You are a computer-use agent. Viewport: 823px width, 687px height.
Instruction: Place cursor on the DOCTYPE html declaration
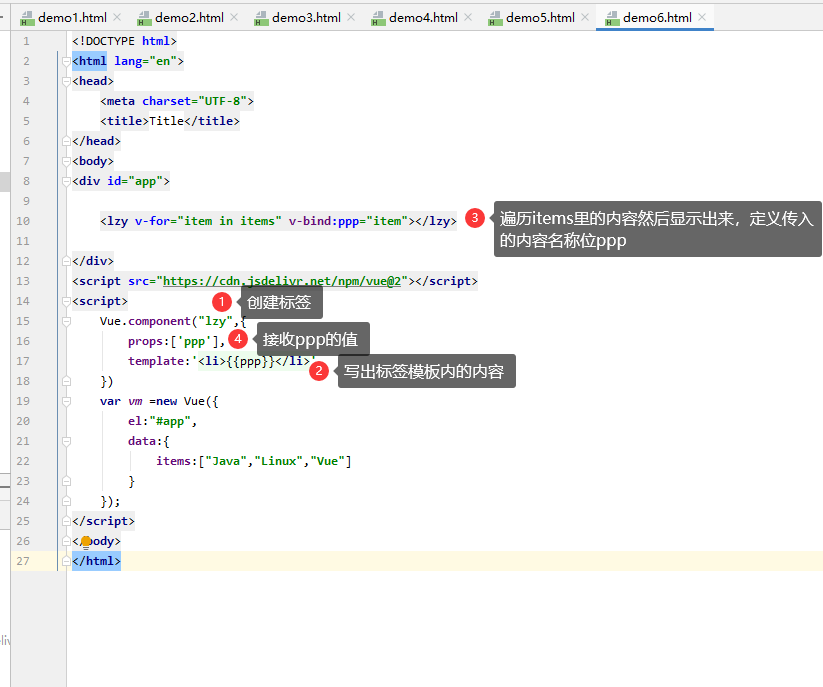pos(124,41)
